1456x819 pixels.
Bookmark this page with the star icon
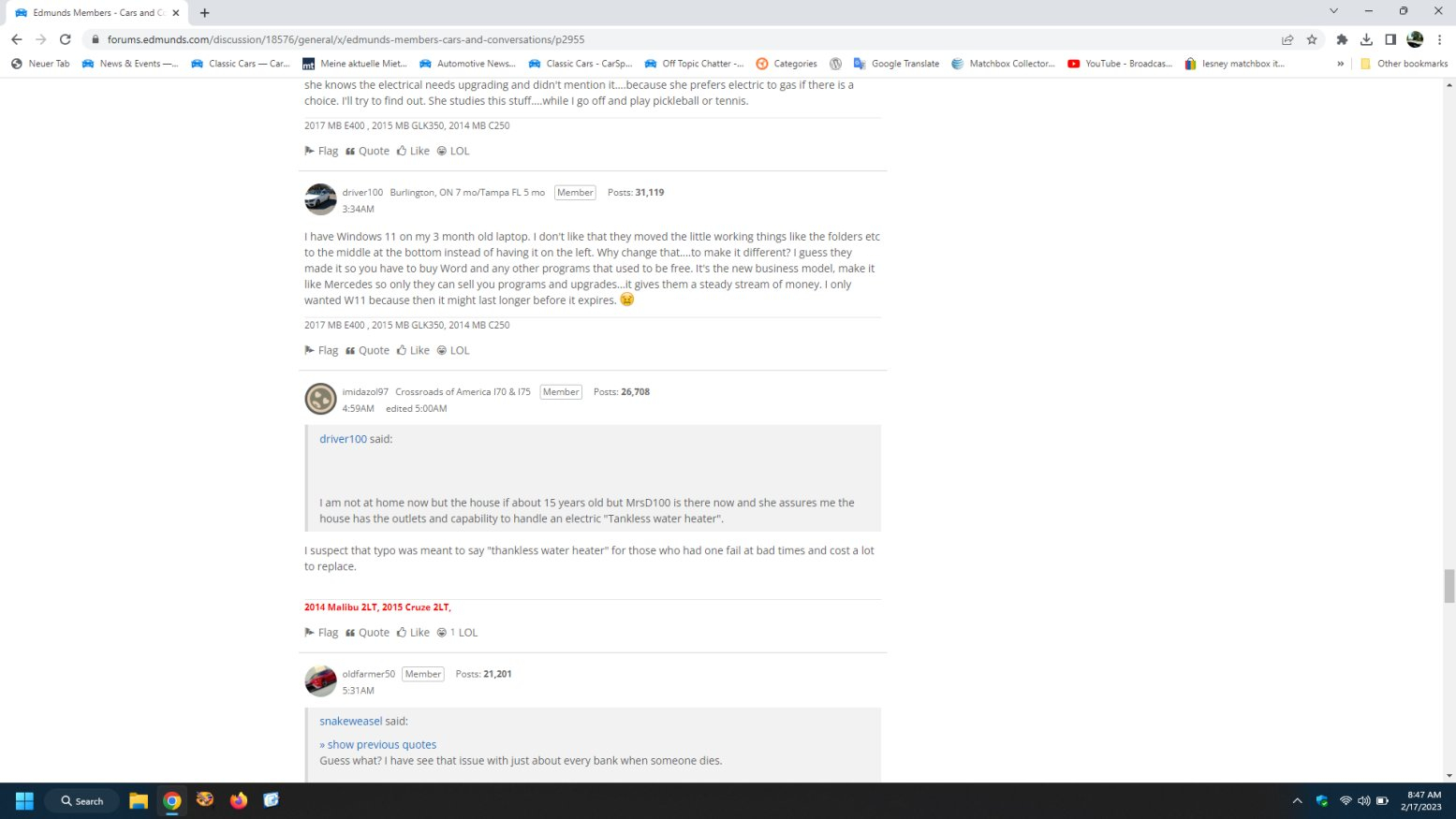pyautogui.click(x=1312, y=39)
